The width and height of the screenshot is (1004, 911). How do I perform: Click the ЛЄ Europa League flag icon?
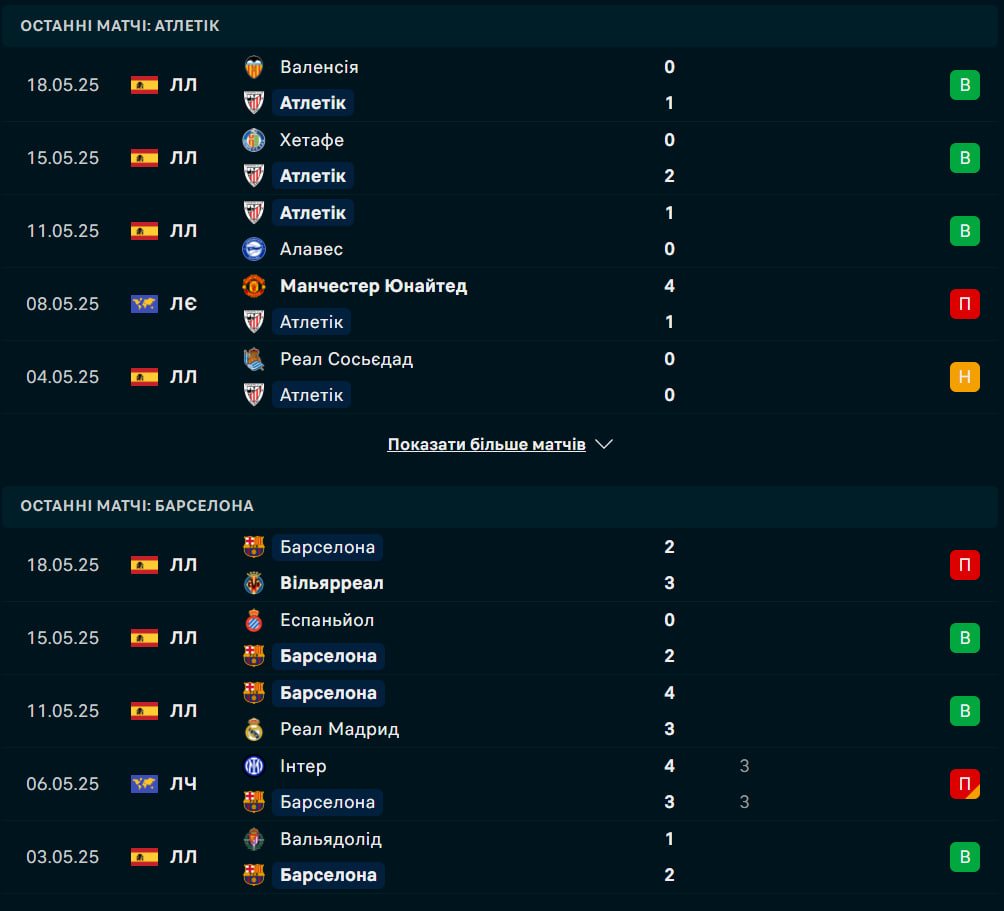pyautogui.click(x=144, y=303)
